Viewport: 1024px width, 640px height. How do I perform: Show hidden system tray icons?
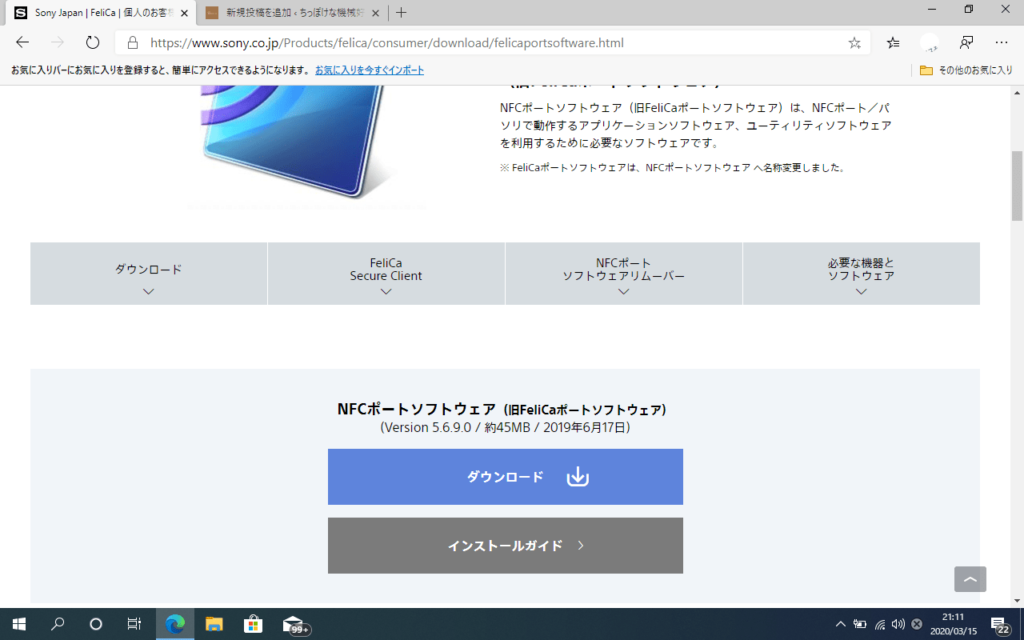pyautogui.click(x=840, y=624)
